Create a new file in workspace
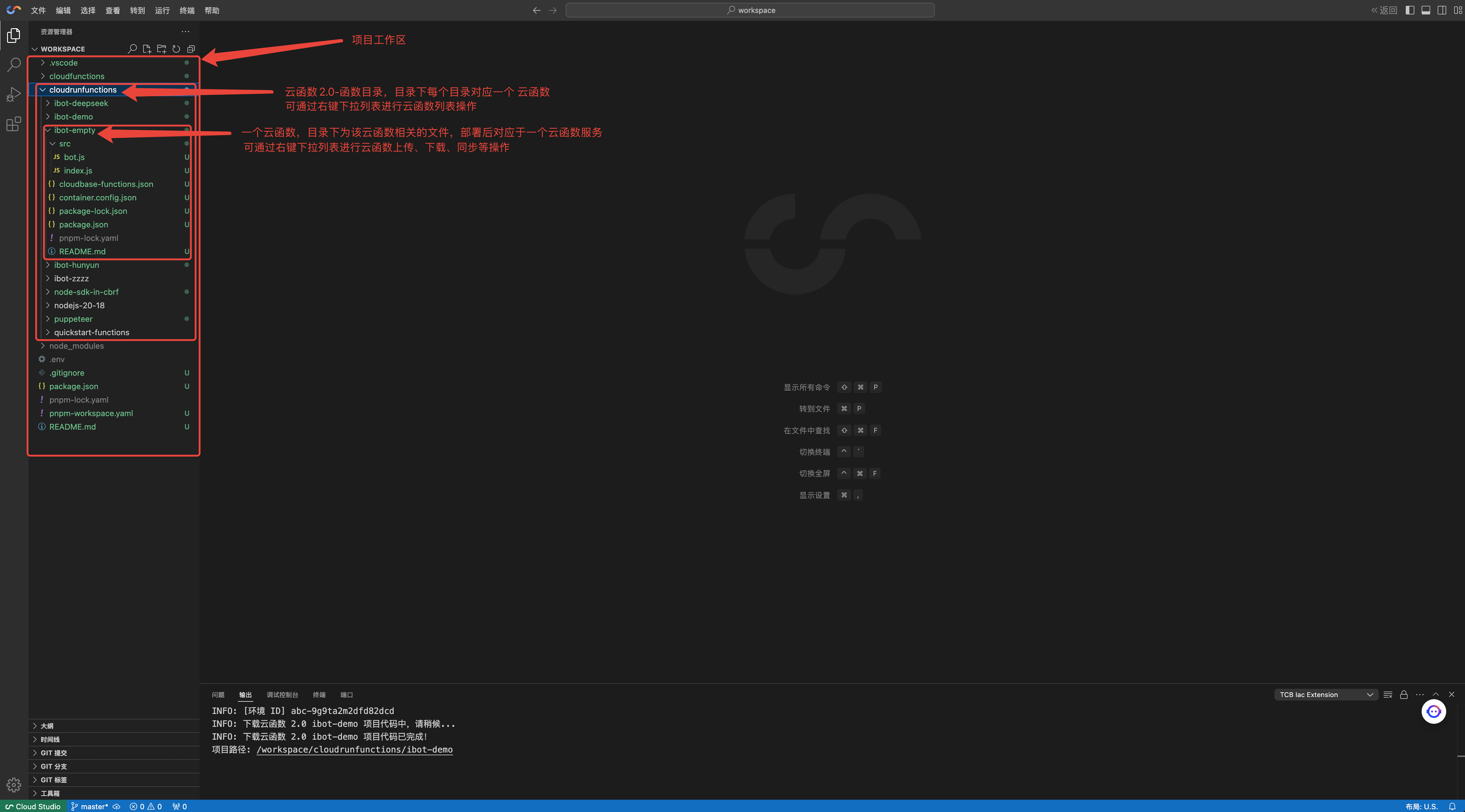 coord(147,49)
